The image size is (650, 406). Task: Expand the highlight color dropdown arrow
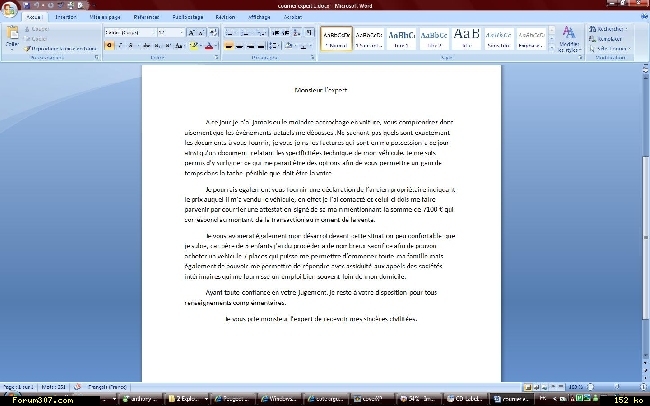200,46
